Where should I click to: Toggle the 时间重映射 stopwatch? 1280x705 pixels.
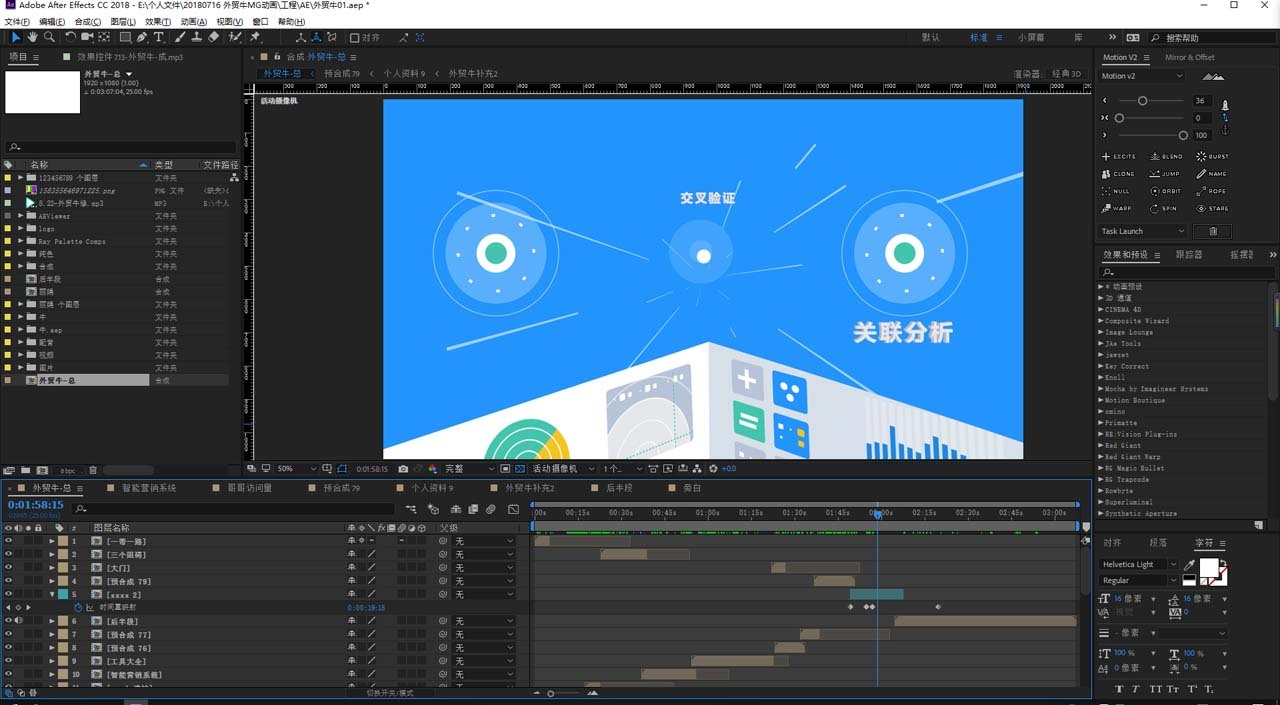78,608
